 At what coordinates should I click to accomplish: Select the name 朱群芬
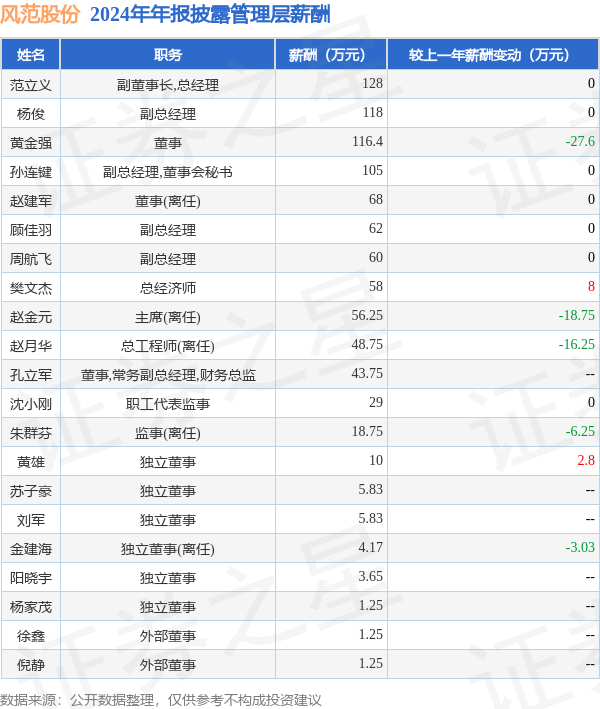[x=31, y=432]
